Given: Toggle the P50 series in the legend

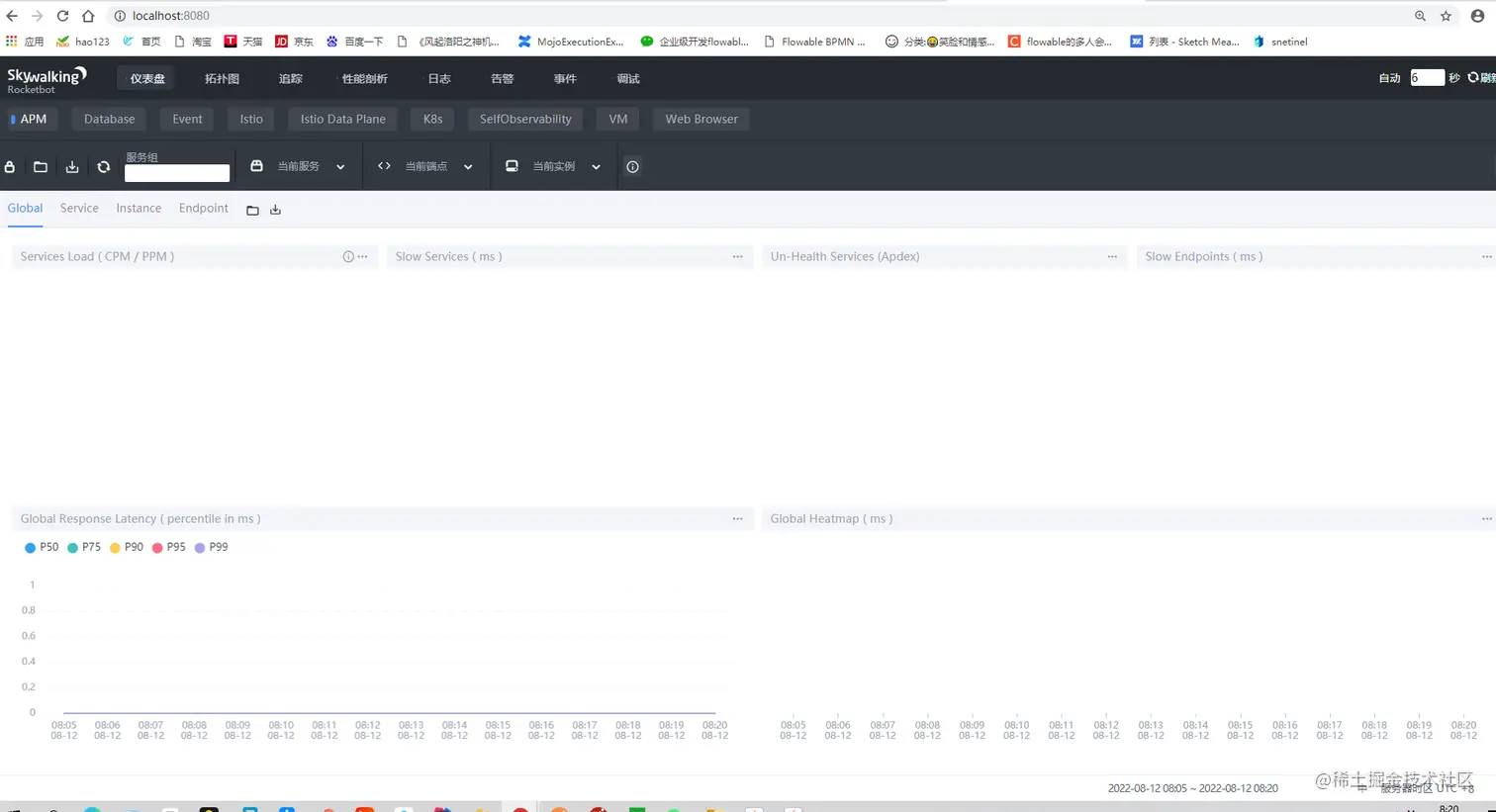Looking at the screenshot, I should click(42, 547).
